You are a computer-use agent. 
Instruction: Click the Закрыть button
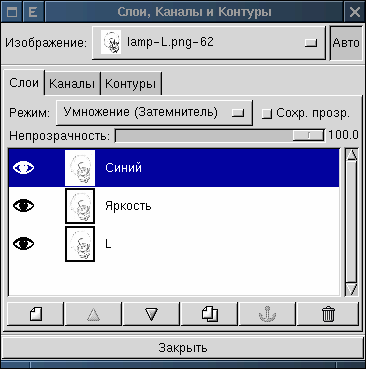[183, 348]
